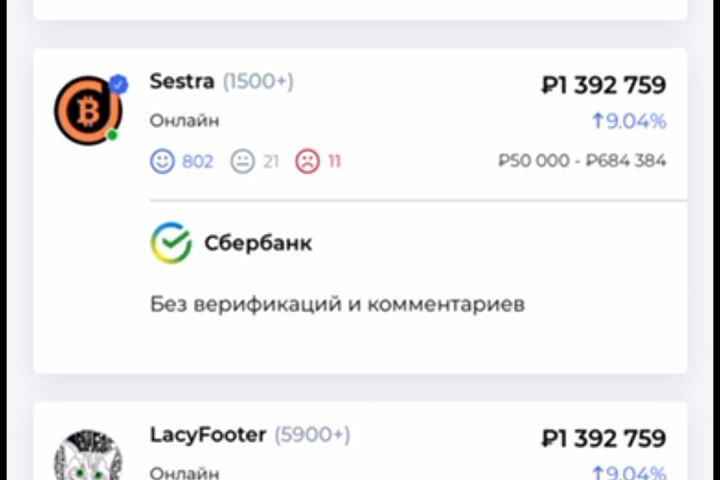Click Sestra's Bitcoin avatar icon
This screenshot has height=480, width=720.
tap(87, 109)
